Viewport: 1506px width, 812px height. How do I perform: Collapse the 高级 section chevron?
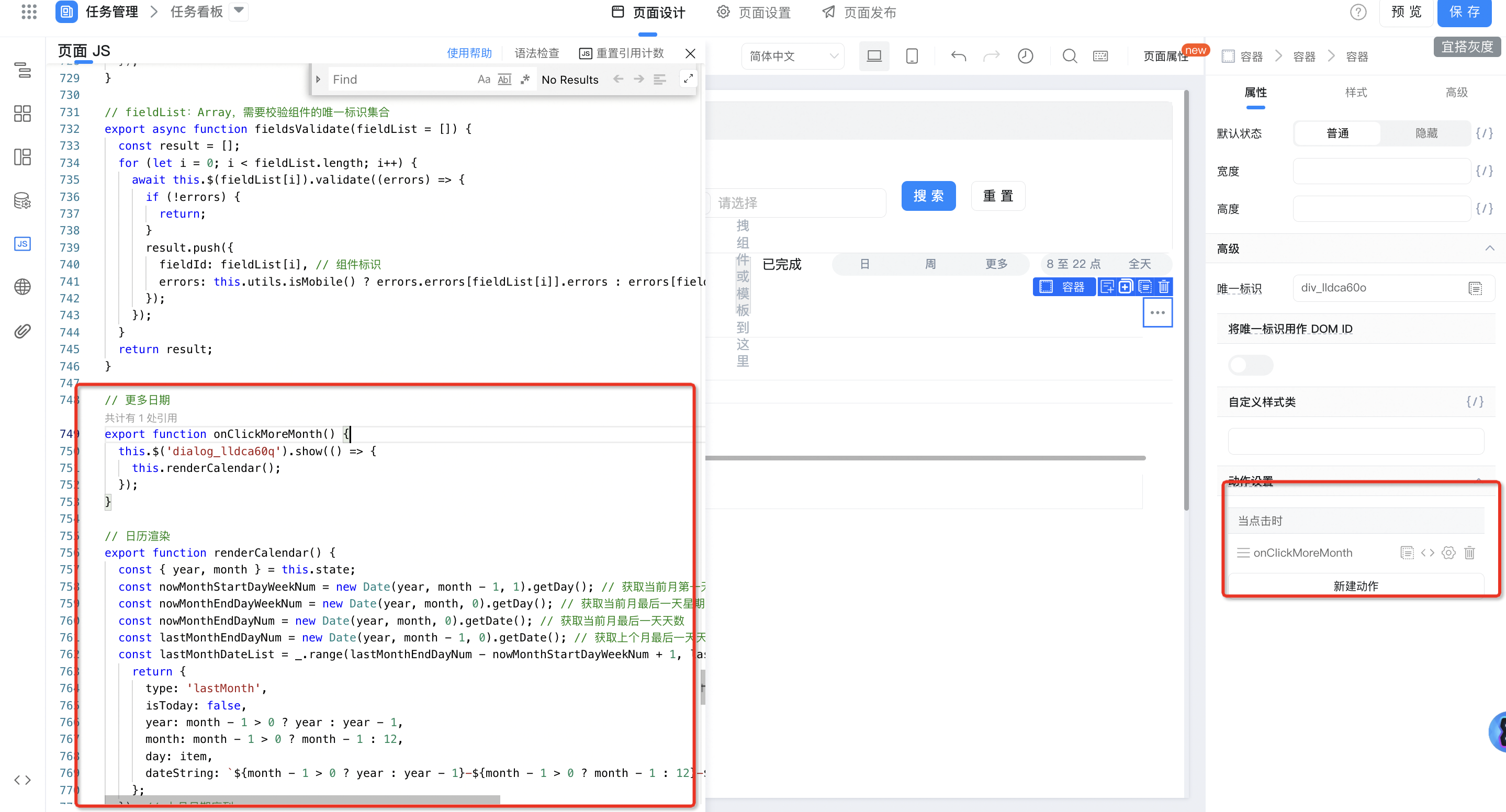click(1489, 249)
